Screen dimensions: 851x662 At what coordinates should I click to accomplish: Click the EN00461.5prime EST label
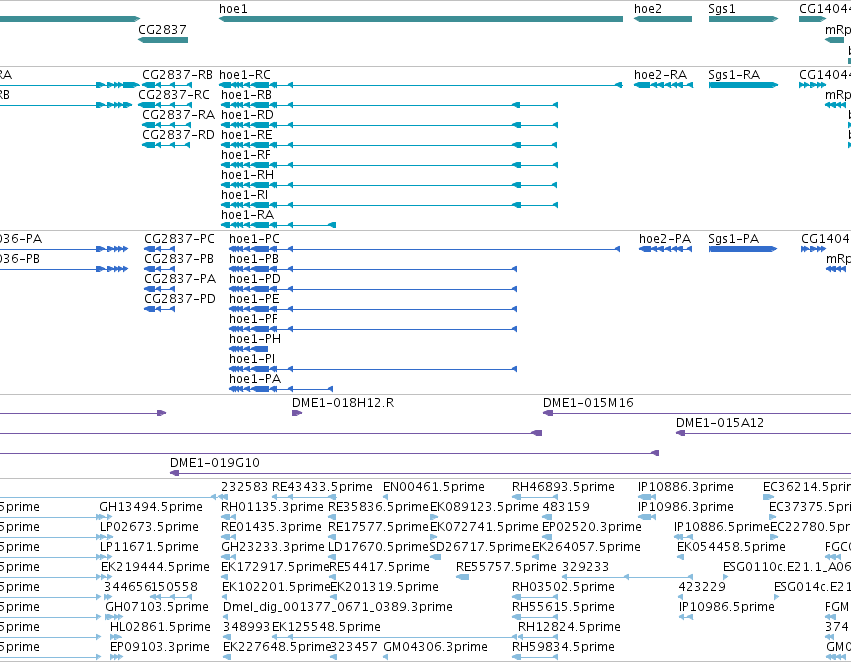(x=434, y=487)
